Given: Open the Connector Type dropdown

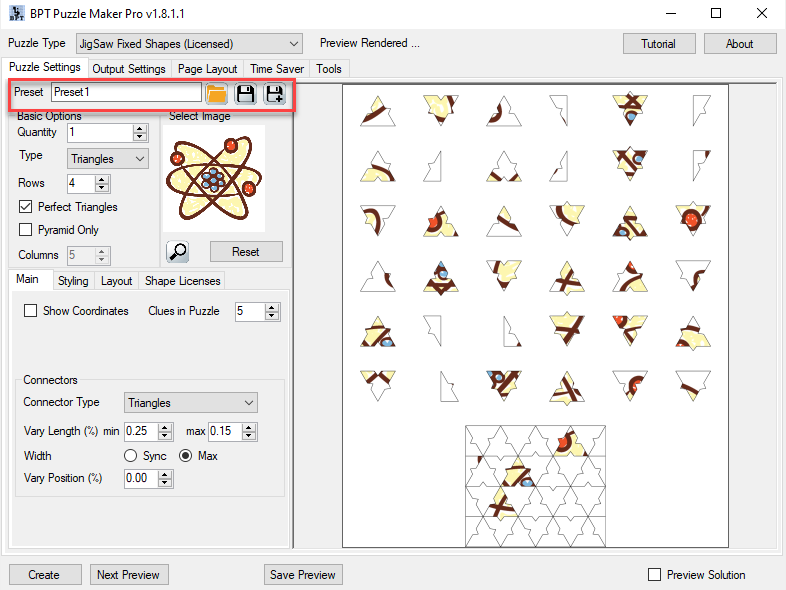Looking at the screenshot, I should (x=191, y=403).
